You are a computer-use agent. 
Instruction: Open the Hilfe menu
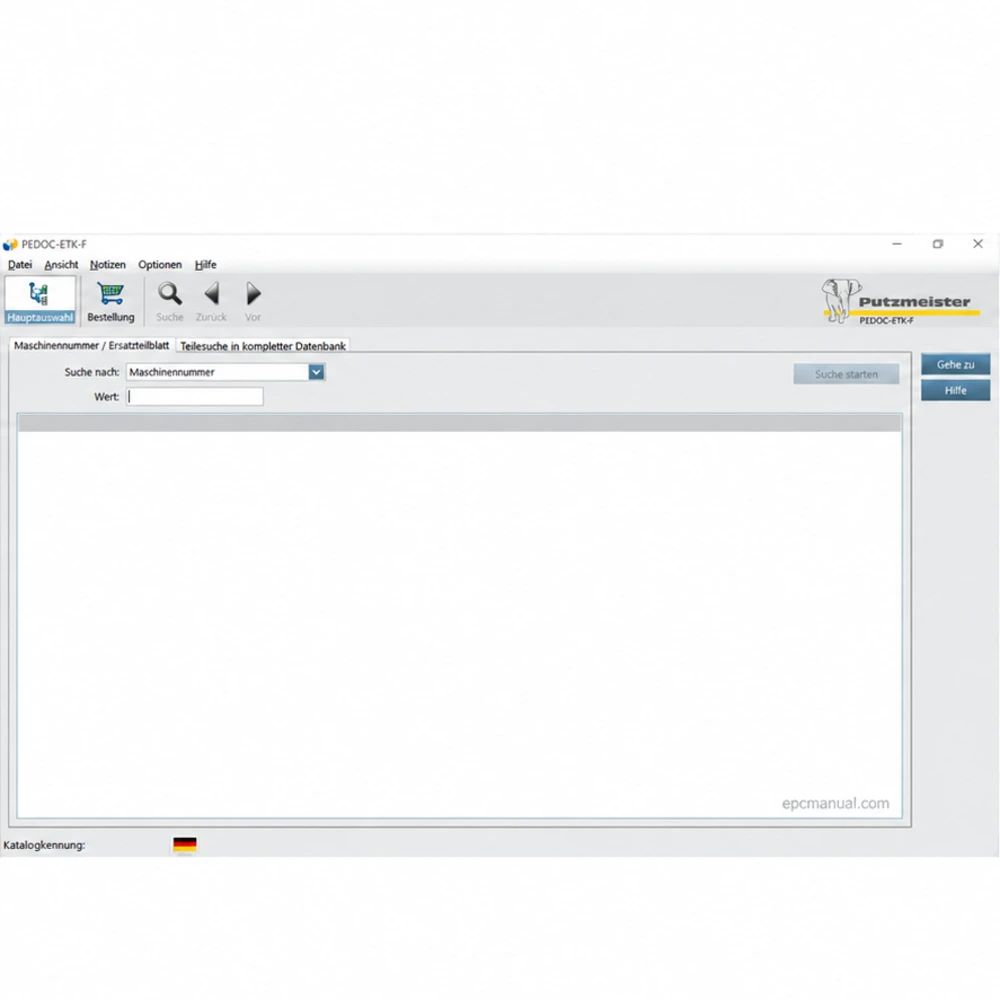pos(205,265)
